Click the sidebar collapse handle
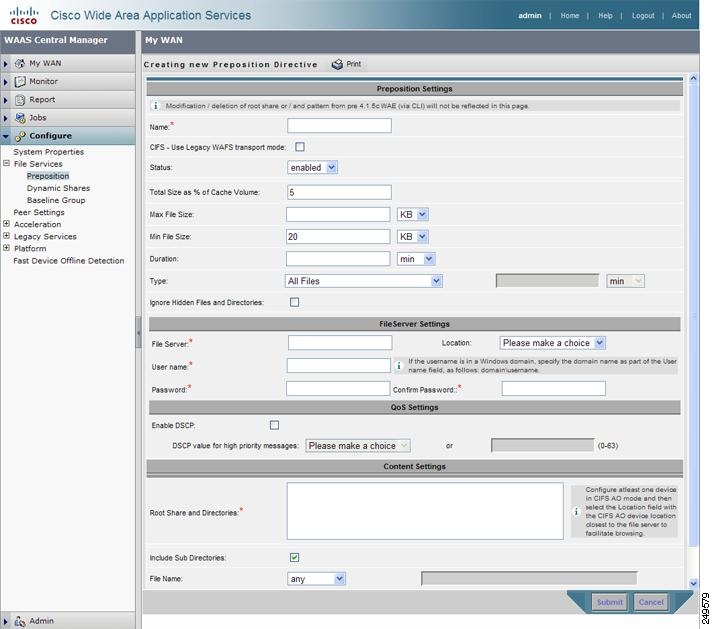The height and width of the screenshot is (629, 712). tap(138, 332)
